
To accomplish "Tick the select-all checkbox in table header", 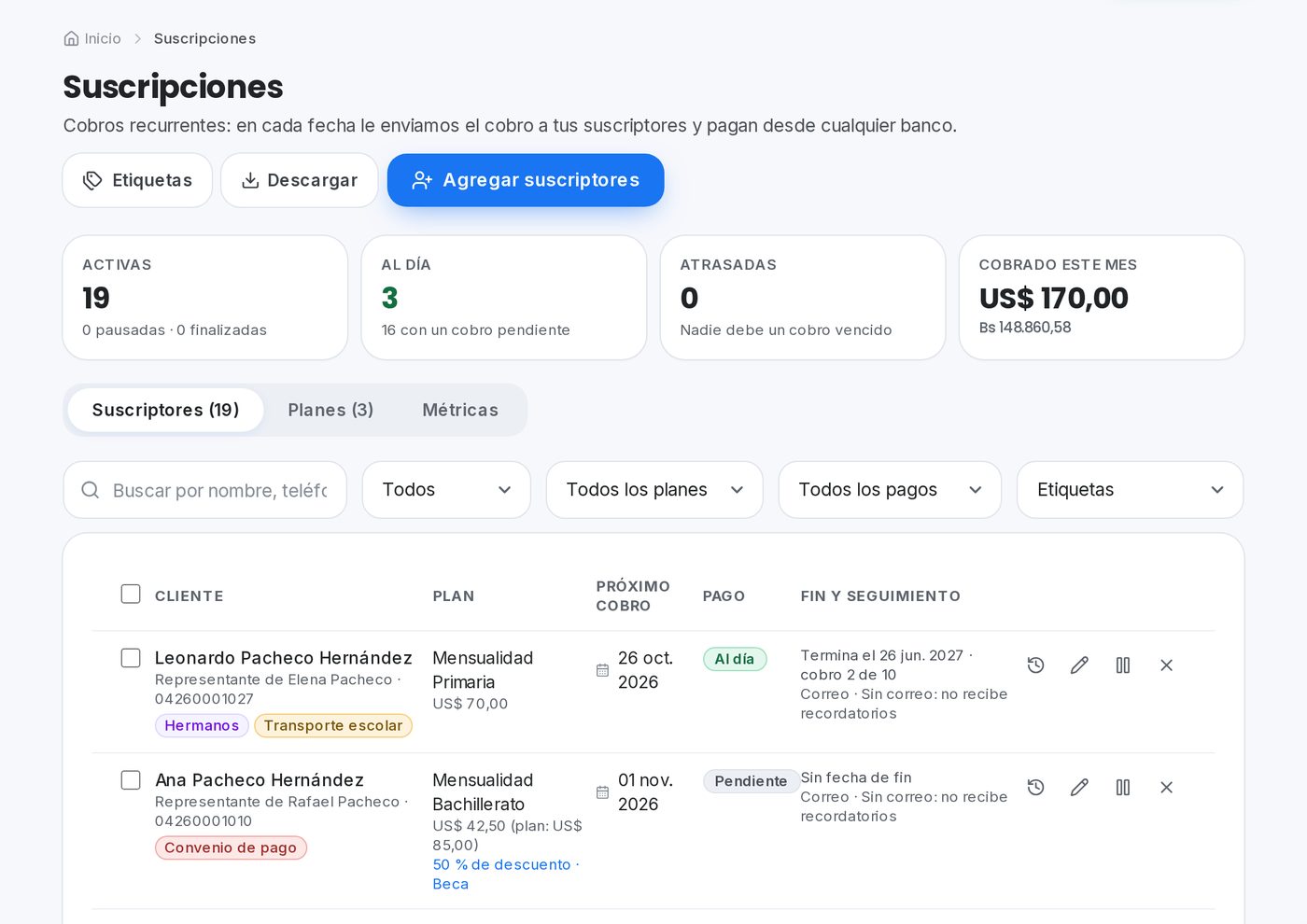I will click(x=131, y=595).
